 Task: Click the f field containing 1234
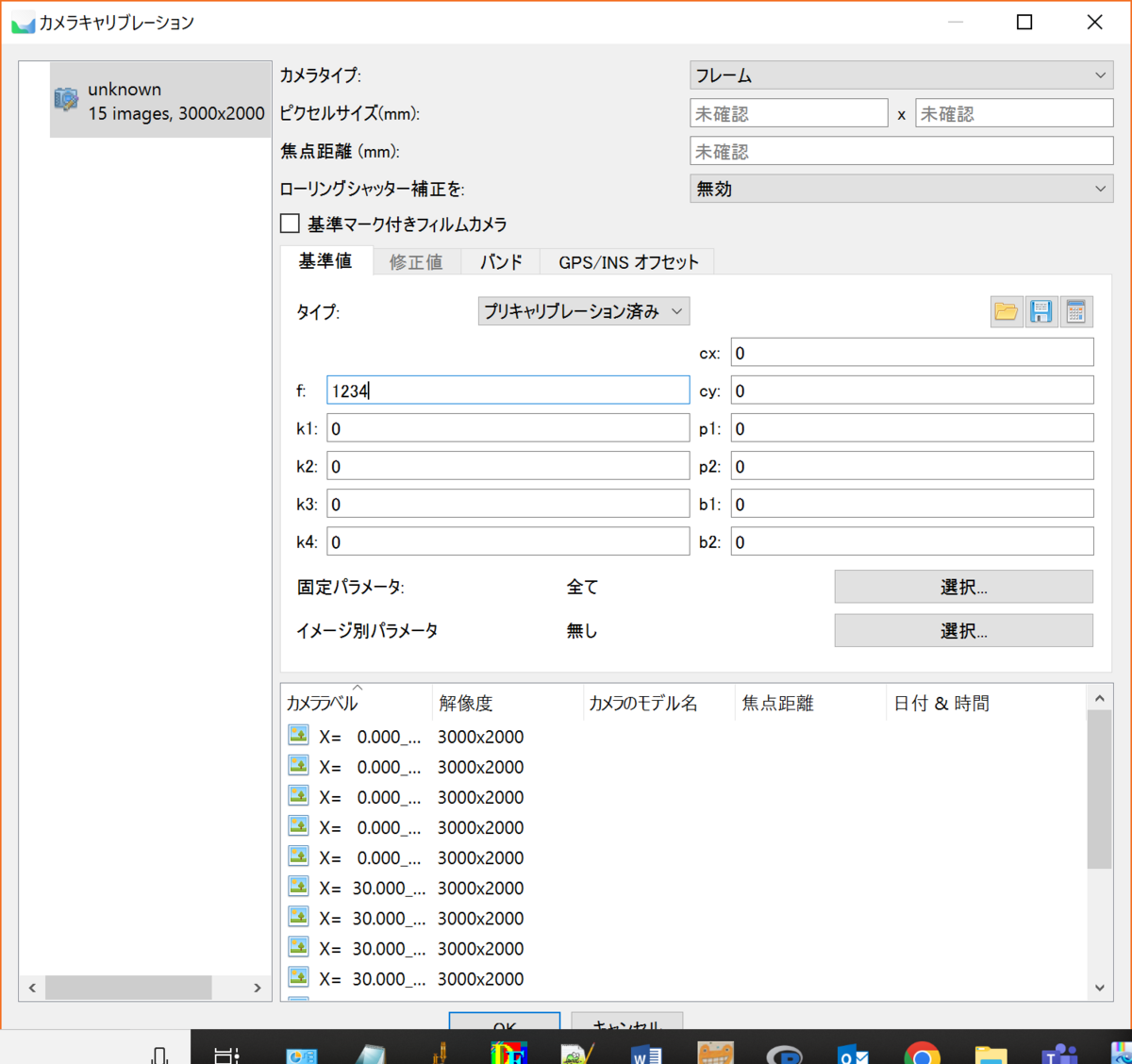508,391
